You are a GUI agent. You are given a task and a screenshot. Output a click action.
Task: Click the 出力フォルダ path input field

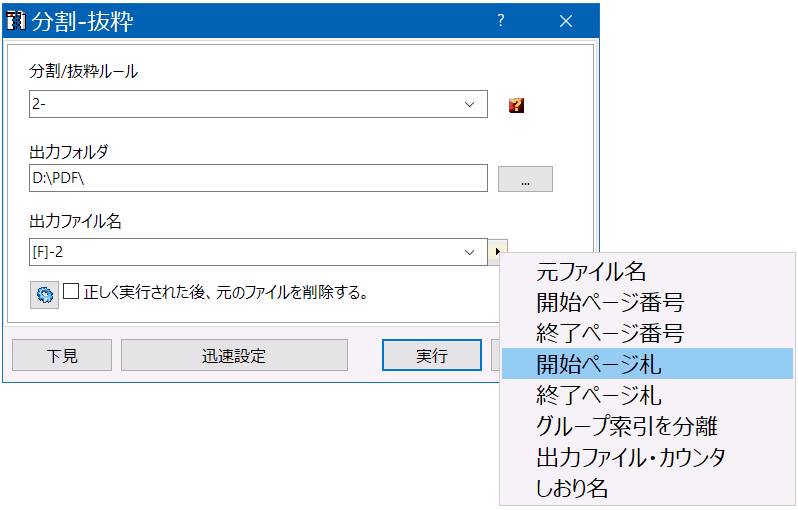pyautogui.click(x=258, y=178)
